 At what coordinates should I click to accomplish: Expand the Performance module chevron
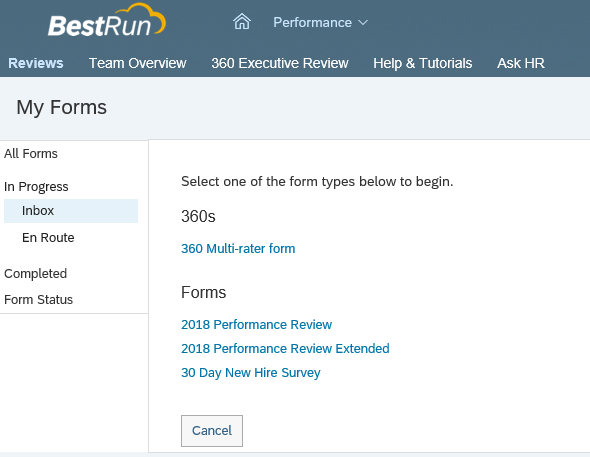coord(363,23)
